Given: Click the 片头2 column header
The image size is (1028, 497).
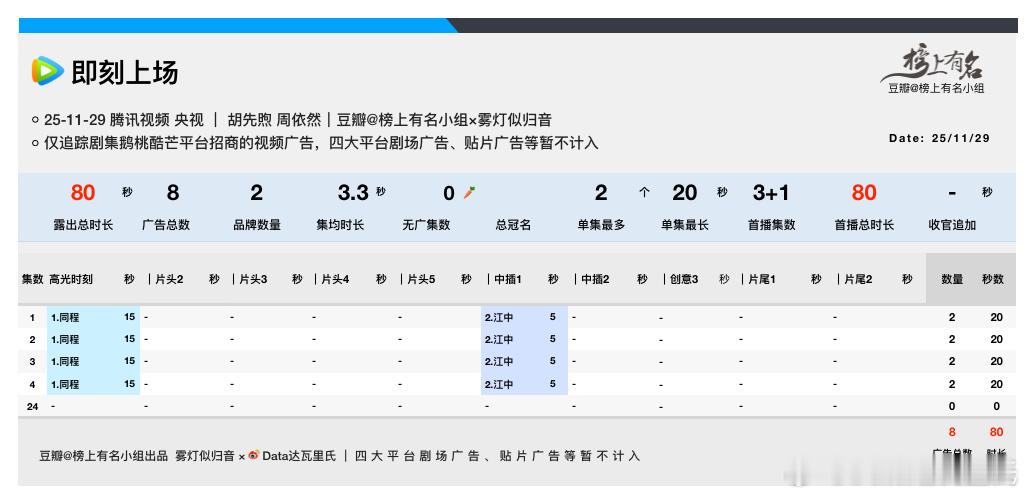Looking at the screenshot, I should point(169,279).
